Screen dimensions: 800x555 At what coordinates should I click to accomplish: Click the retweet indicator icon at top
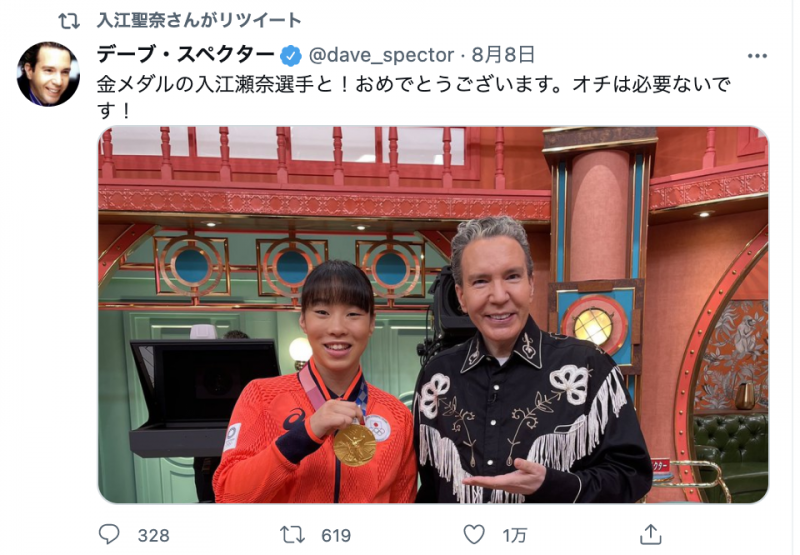click(69, 21)
